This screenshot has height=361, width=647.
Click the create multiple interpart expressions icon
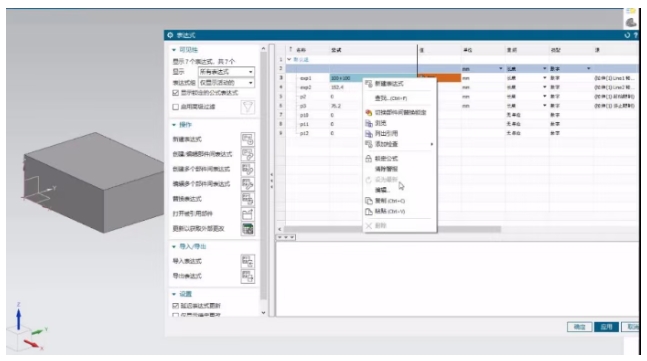[x=248, y=169]
